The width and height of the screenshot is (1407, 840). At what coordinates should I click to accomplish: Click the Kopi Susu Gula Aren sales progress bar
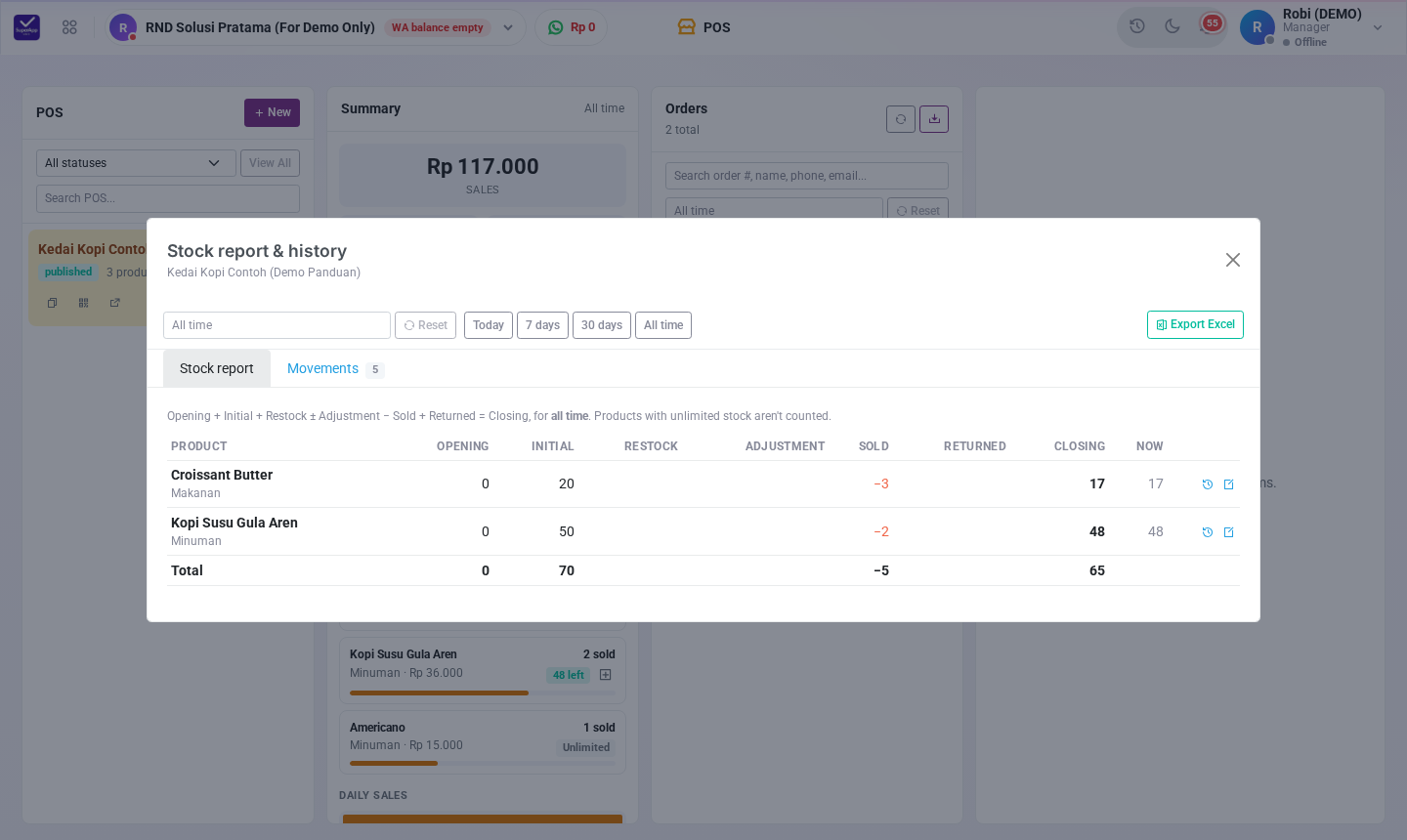click(x=483, y=693)
